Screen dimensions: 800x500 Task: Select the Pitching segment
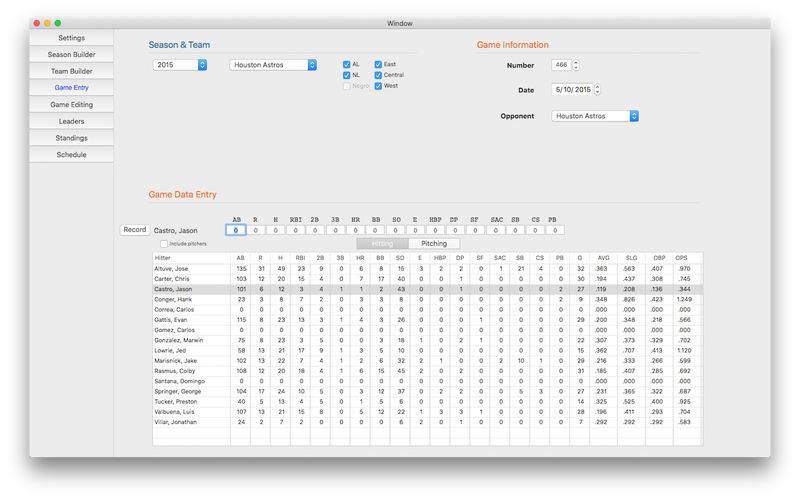[x=434, y=243]
